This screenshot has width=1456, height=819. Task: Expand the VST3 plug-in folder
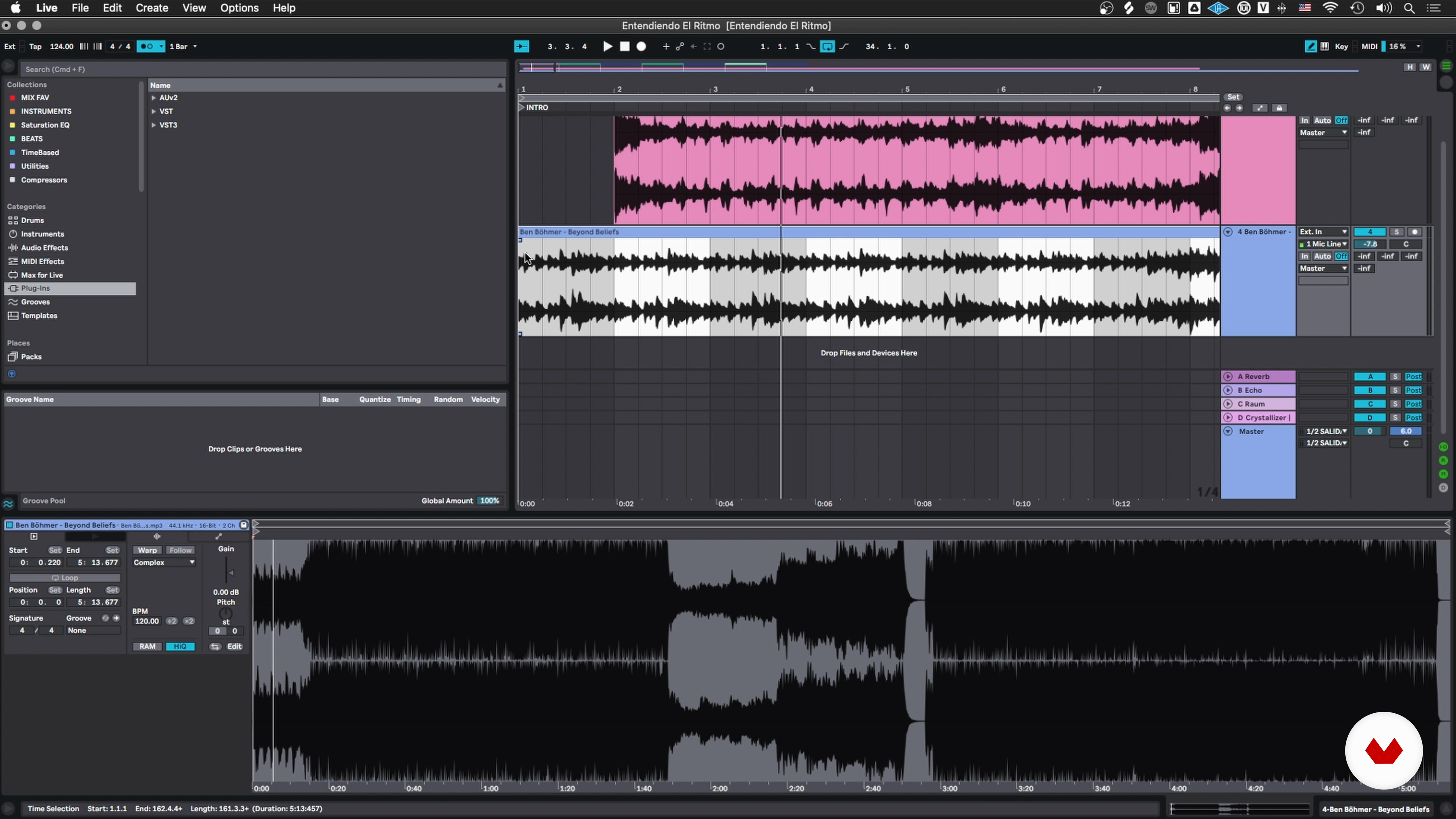tap(153, 125)
